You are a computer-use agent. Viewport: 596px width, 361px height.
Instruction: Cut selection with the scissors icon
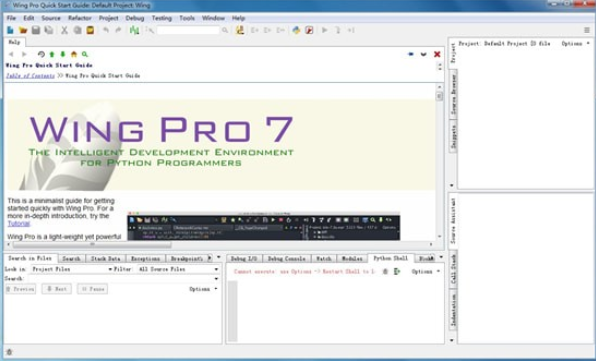pos(65,30)
